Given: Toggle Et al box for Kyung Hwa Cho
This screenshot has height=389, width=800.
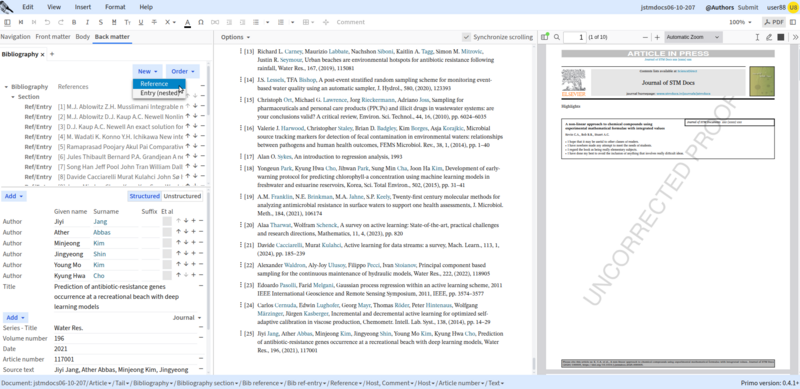Looking at the screenshot, I should [167, 276].
